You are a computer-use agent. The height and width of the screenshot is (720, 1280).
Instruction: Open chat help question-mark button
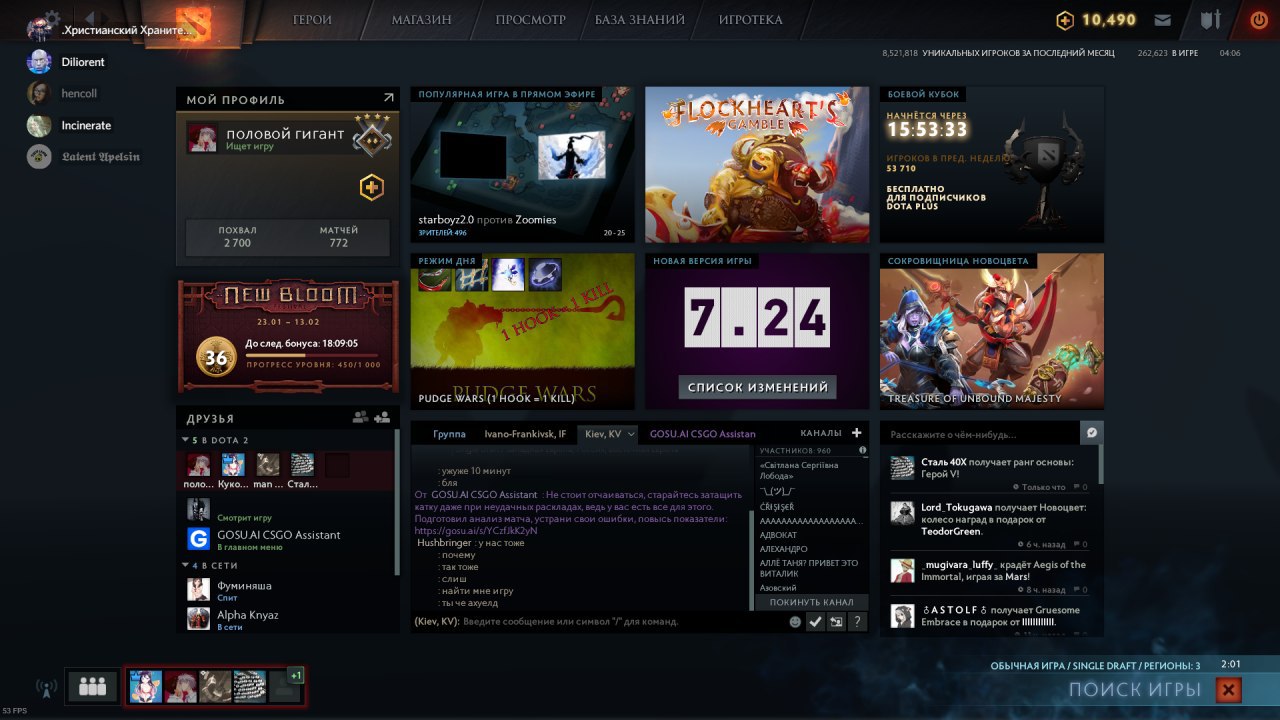click(857, 622)
